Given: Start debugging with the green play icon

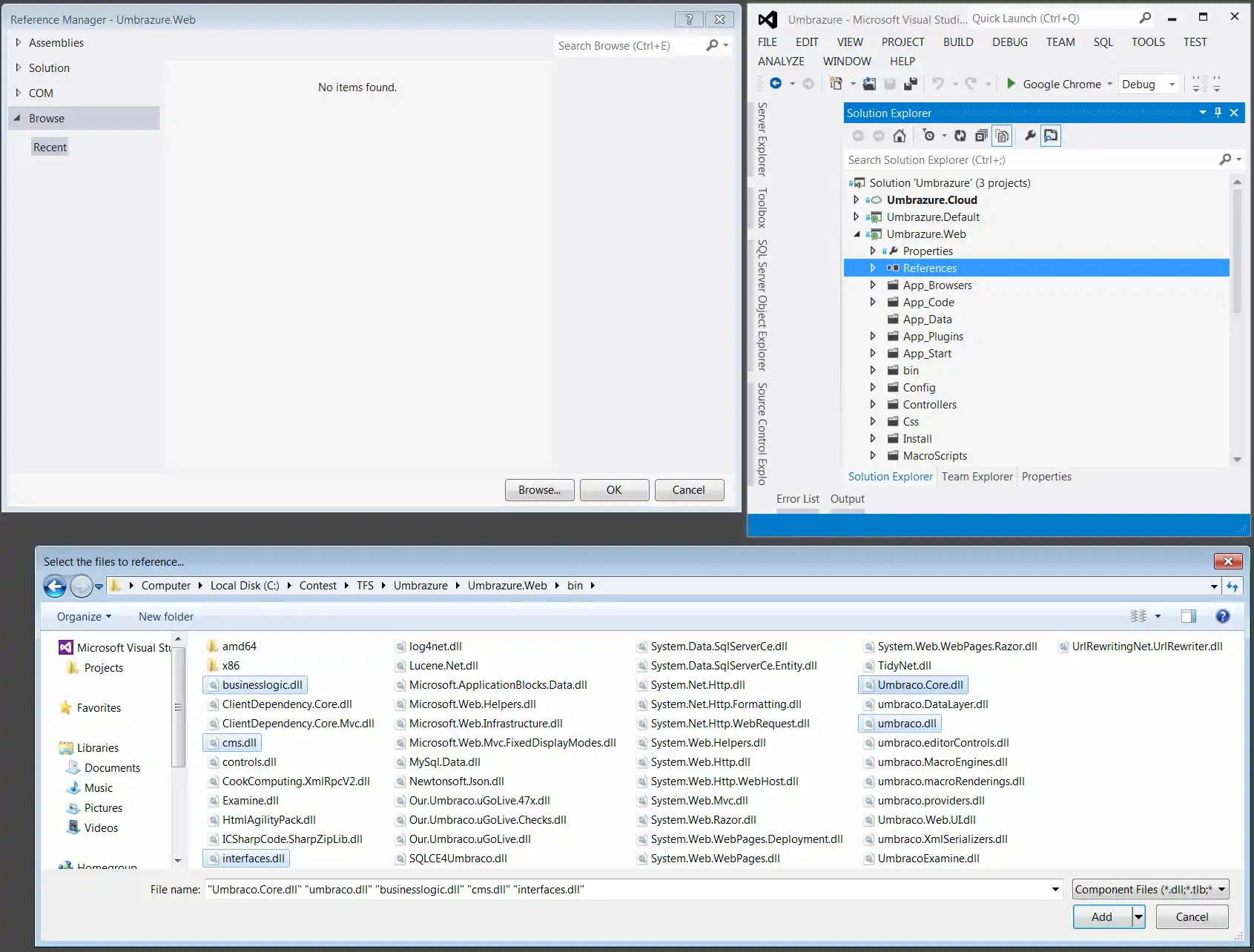Looking at the screenshot, I should [x=1010, y=84].
